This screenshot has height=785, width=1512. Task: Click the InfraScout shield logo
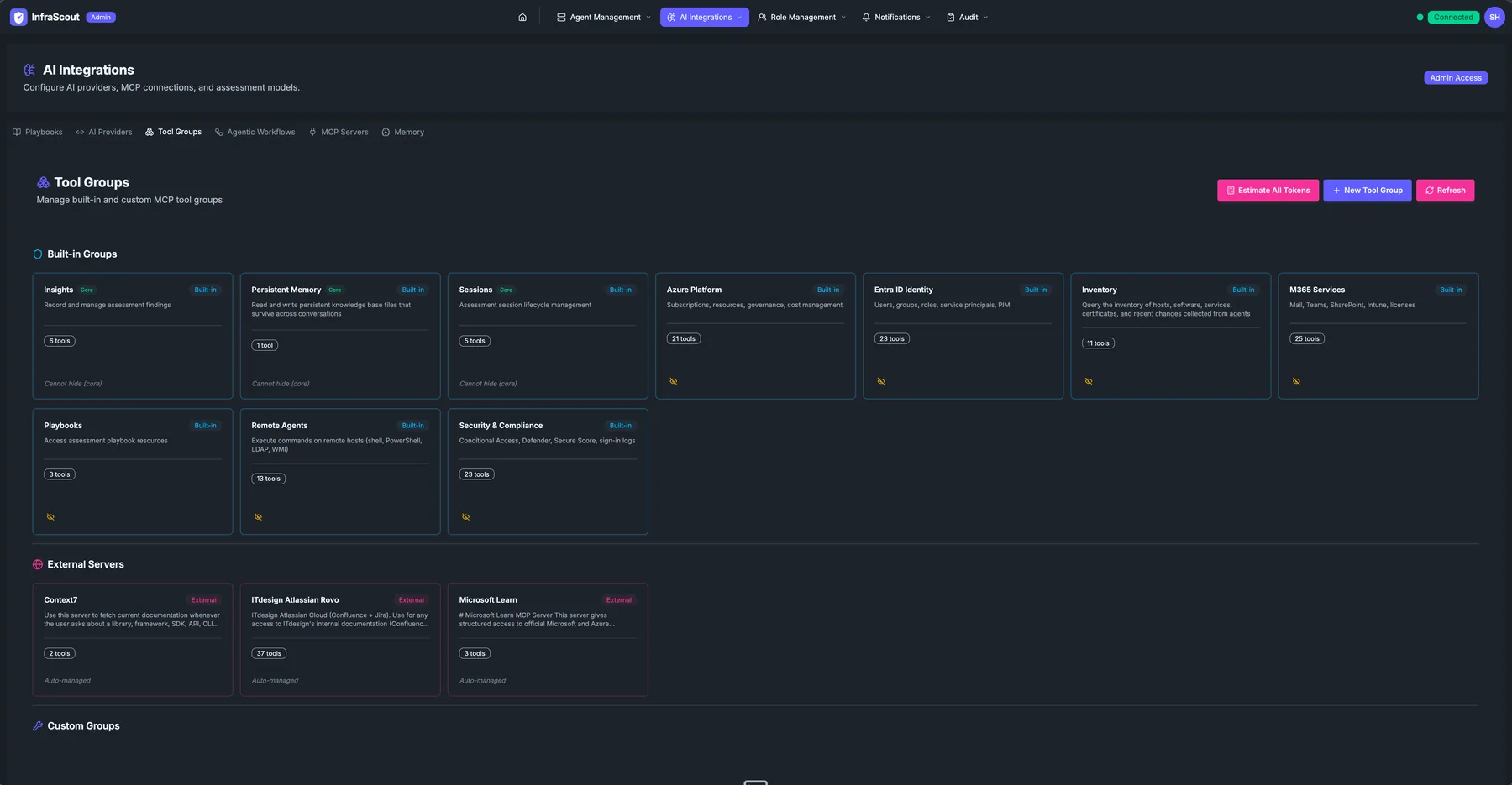[x=18, y=17]
